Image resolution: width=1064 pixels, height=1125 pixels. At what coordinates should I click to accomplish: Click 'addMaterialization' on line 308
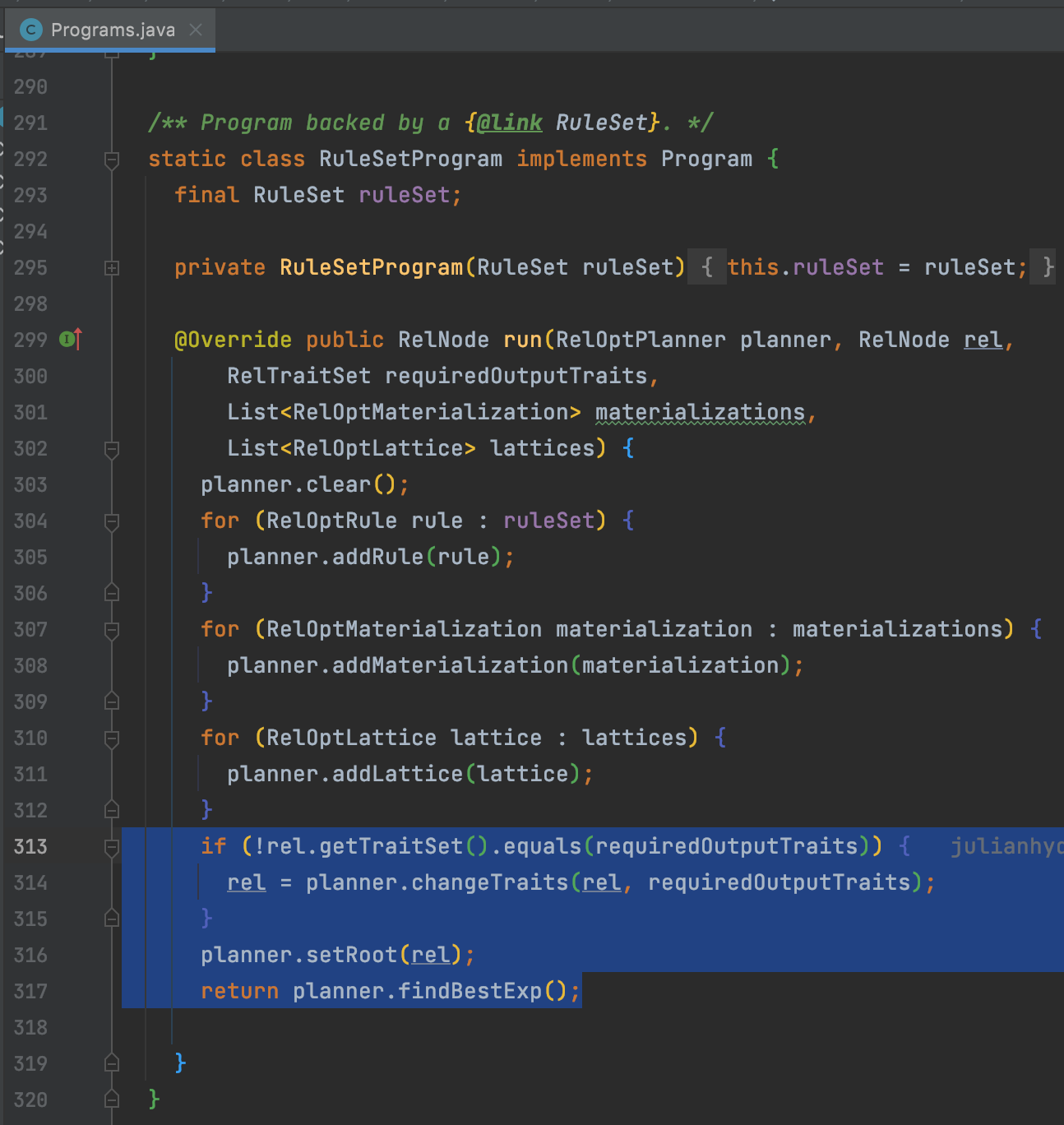450,665
